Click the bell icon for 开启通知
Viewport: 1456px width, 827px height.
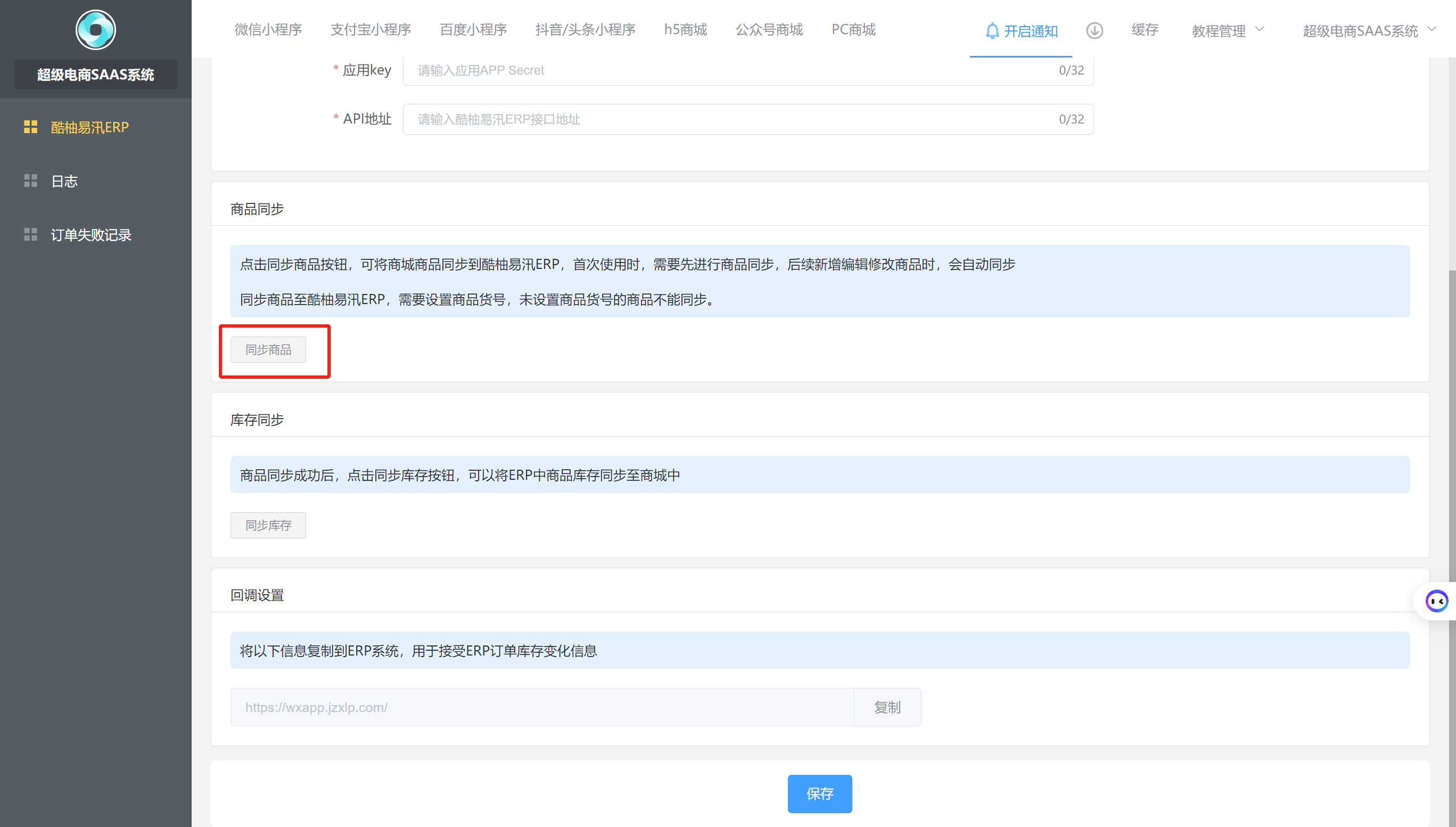point(992,31)
